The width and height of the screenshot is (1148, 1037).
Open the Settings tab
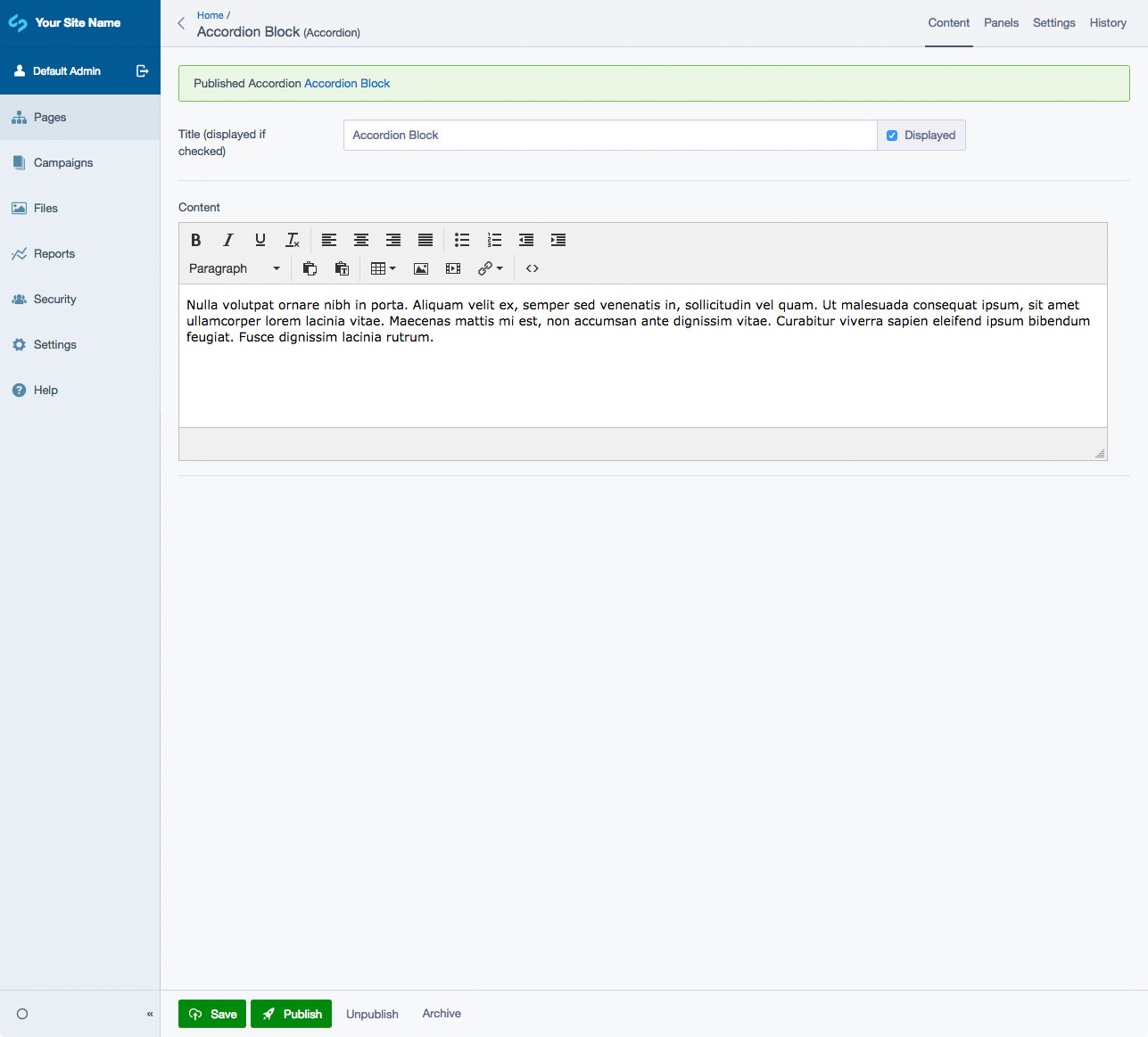click(x=1053, y=23)
